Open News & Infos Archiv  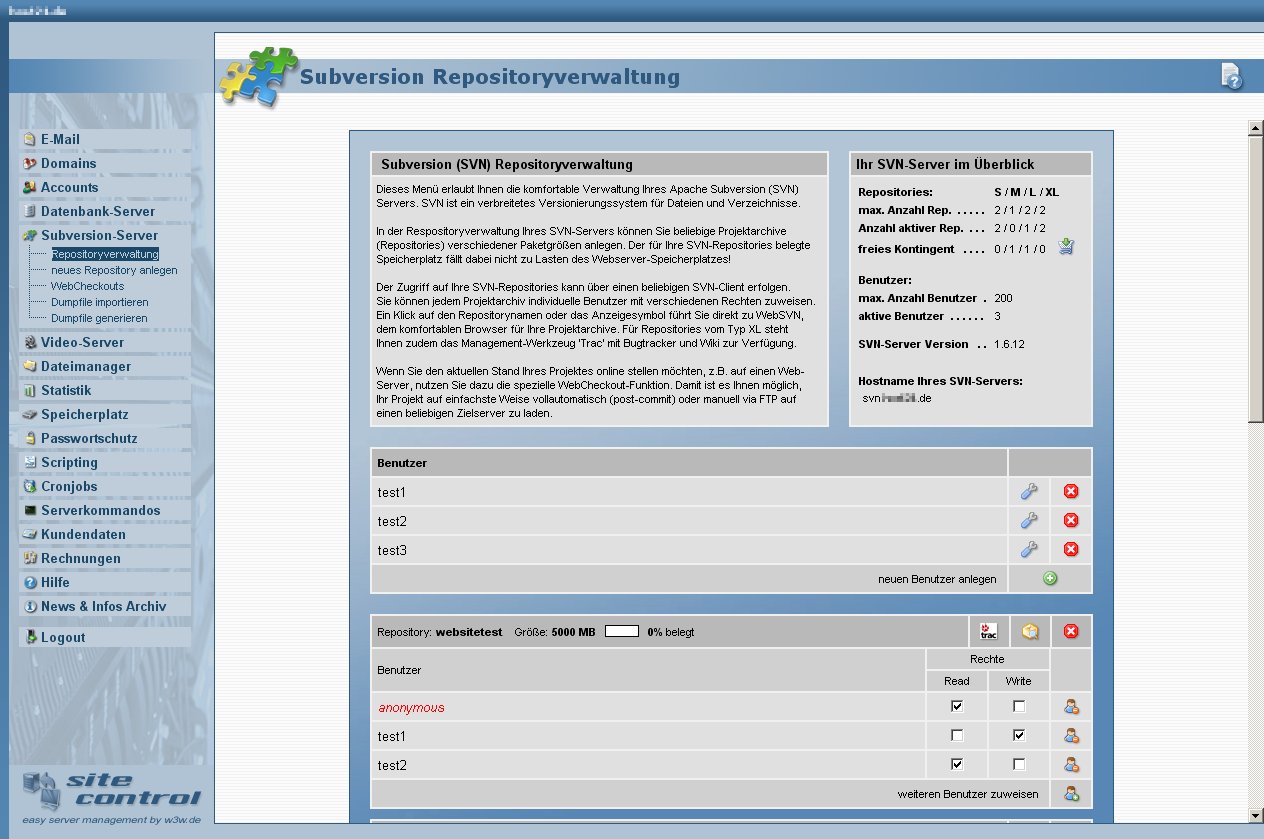105,606
